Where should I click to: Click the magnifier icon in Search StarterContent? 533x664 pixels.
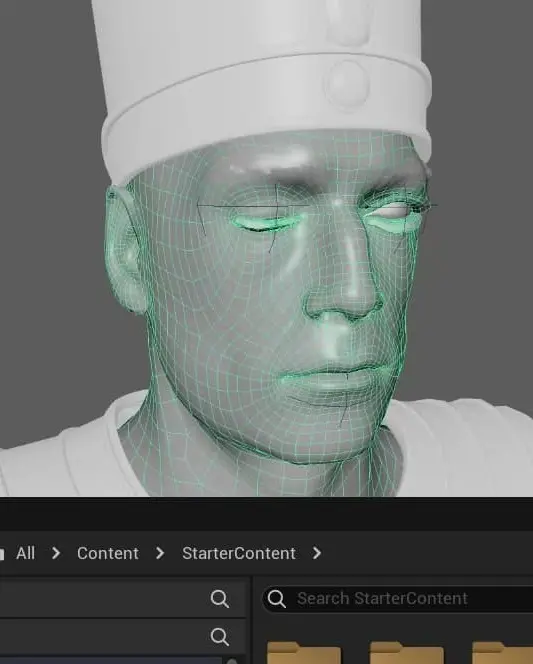(x=277, y=599)
